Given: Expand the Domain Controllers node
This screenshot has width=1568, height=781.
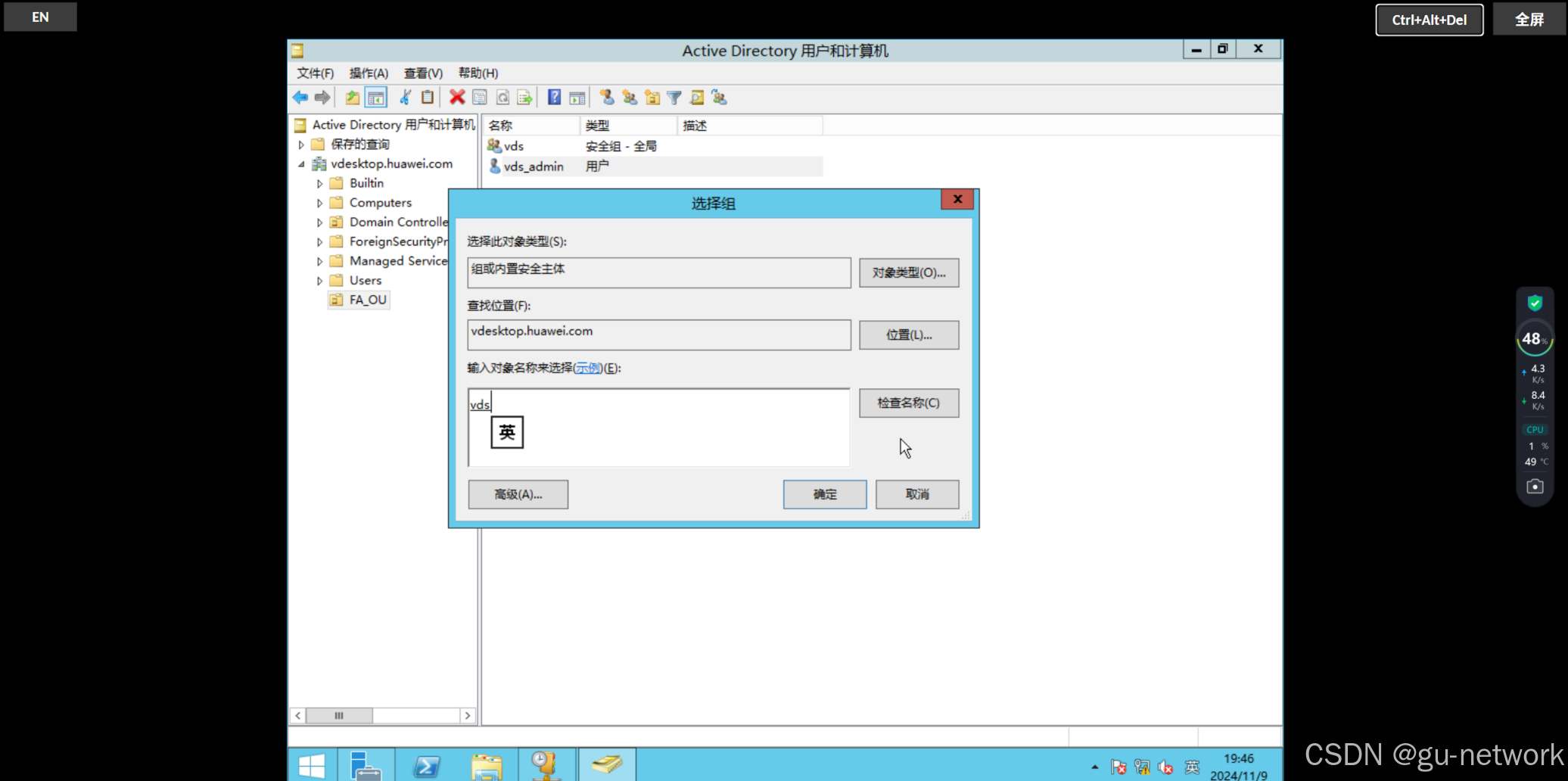Looking at the screenshot, I should [319, 222].
